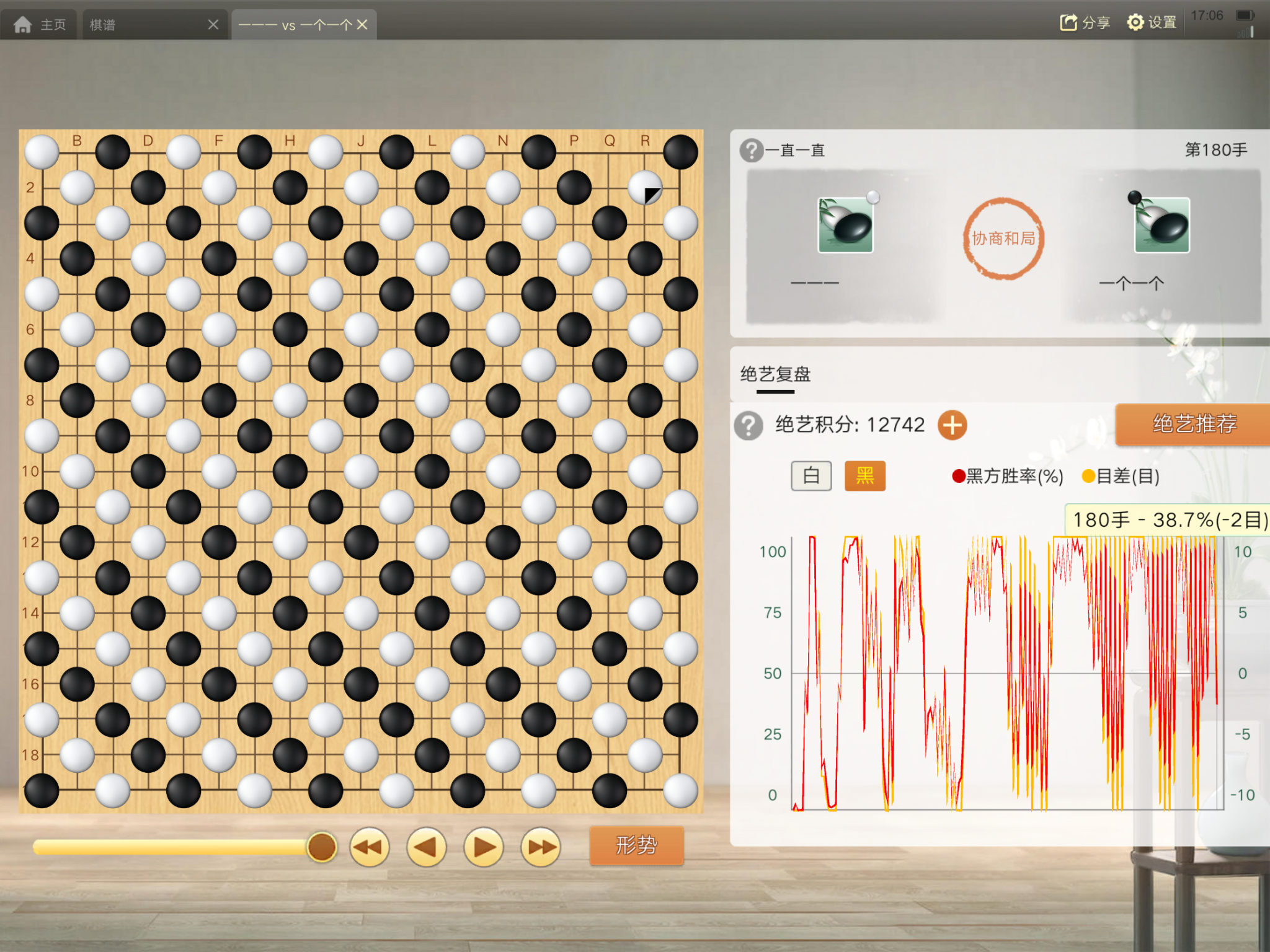Click the win-rate chart at the 50 line
The height and width of the screenshot is (952, 1270).
[1007, 673]
